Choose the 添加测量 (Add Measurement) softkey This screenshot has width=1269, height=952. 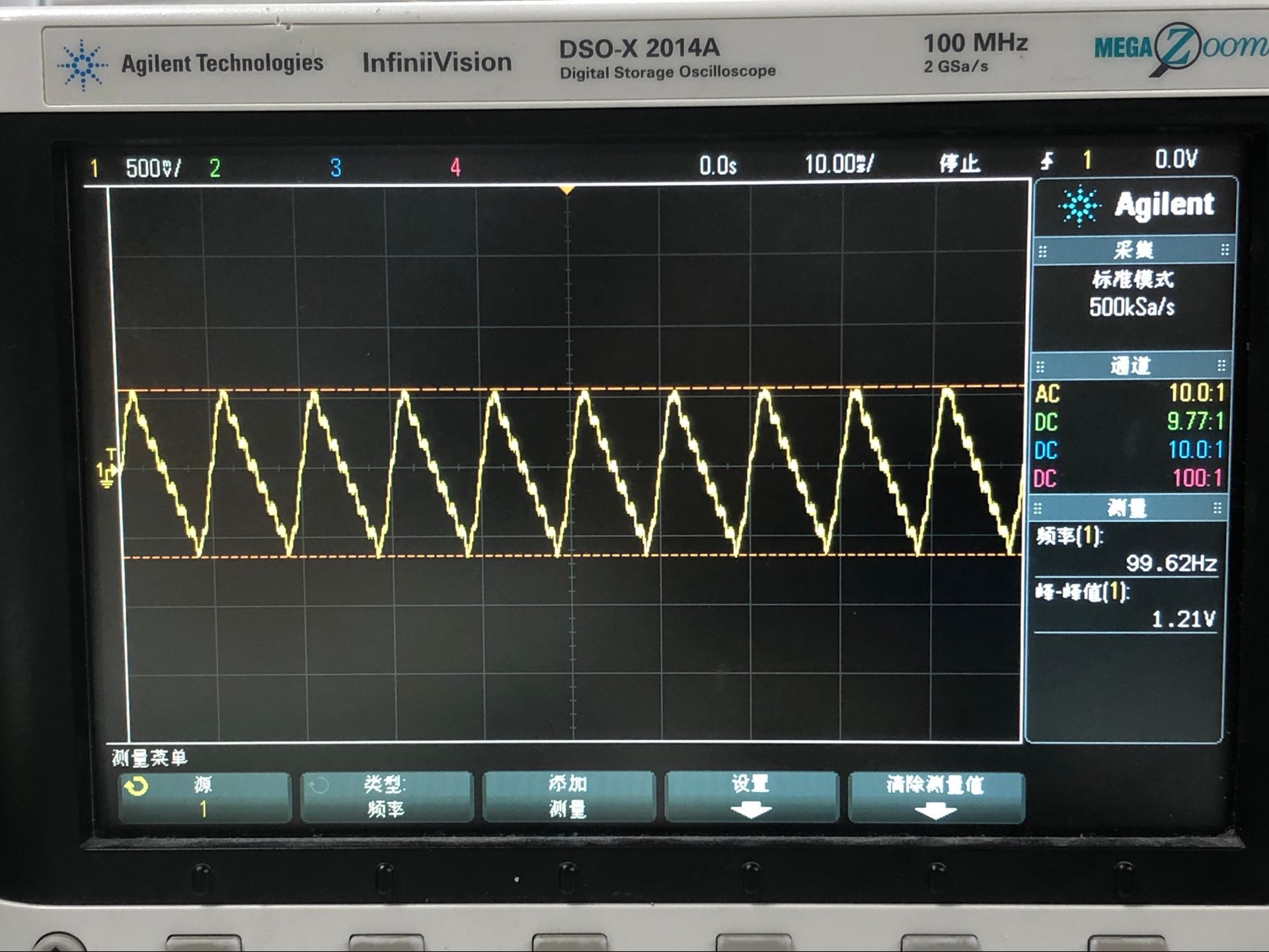point(569,796)
